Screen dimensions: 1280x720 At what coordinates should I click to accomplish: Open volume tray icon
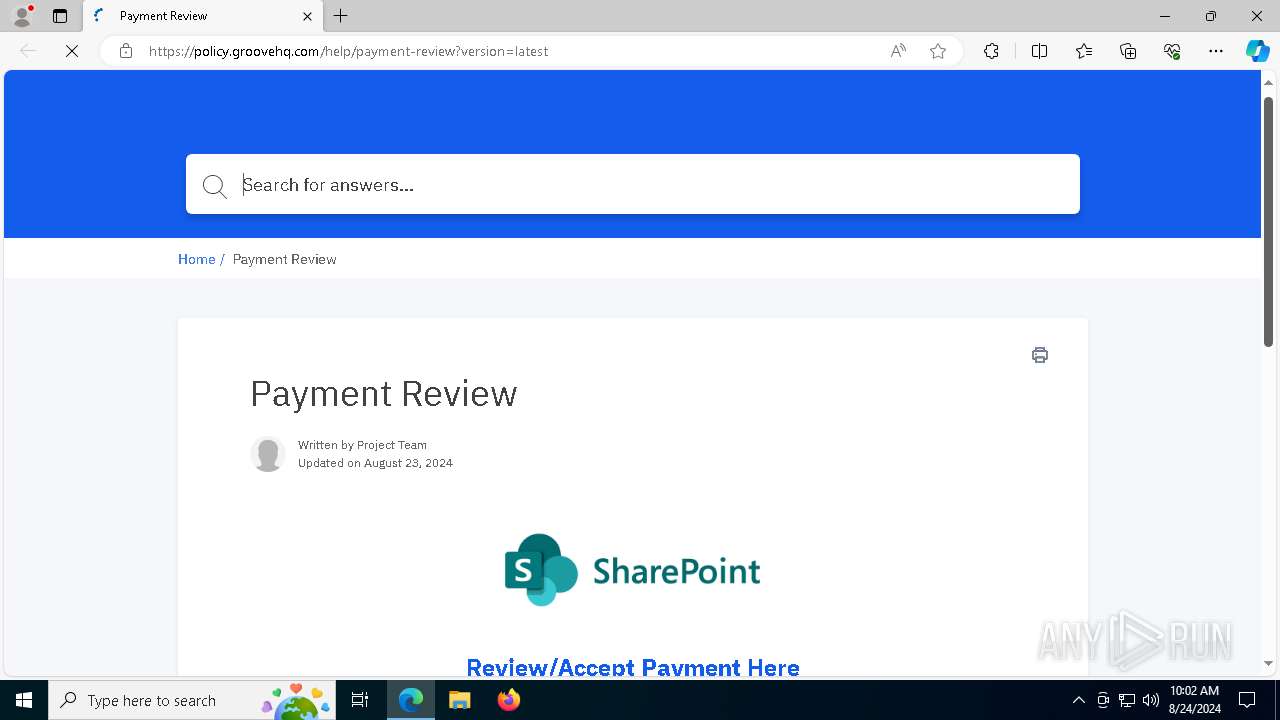pyautogui.click(x=1151, y=700)
